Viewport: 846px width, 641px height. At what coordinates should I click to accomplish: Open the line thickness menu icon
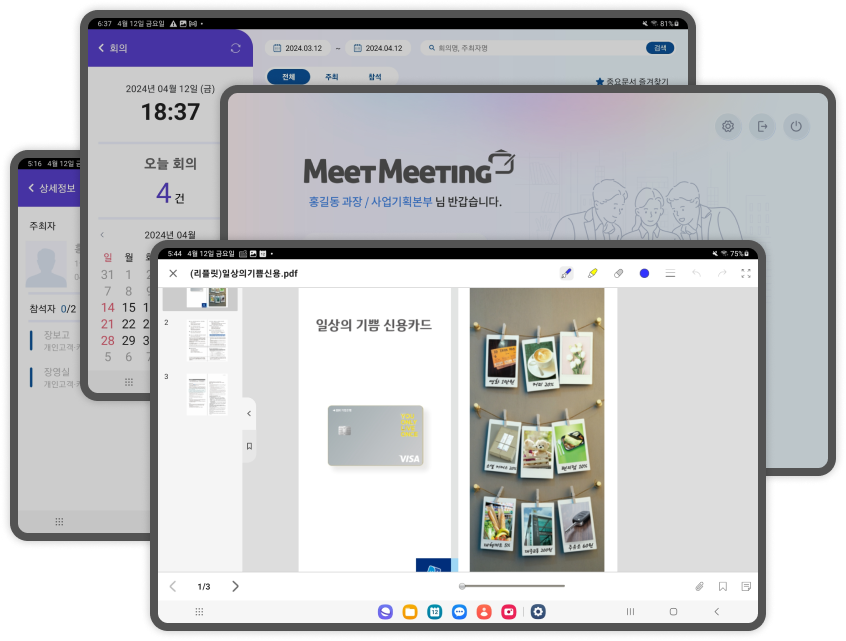coord(670,274)
